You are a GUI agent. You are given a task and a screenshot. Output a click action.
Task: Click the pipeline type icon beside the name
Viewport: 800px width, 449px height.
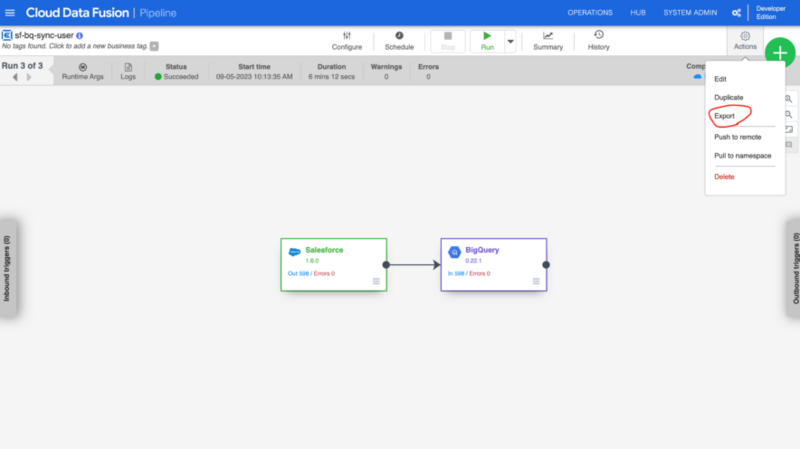pos(7,35)
